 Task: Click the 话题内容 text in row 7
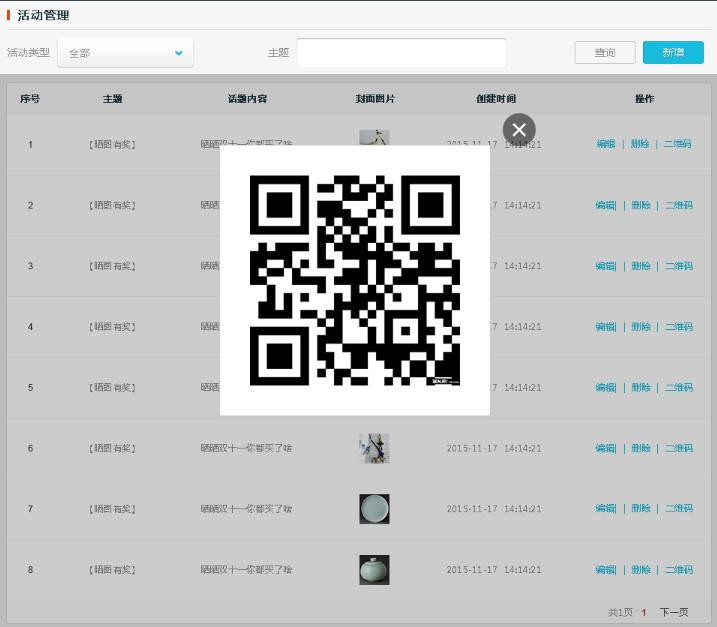tap(246, 509)
